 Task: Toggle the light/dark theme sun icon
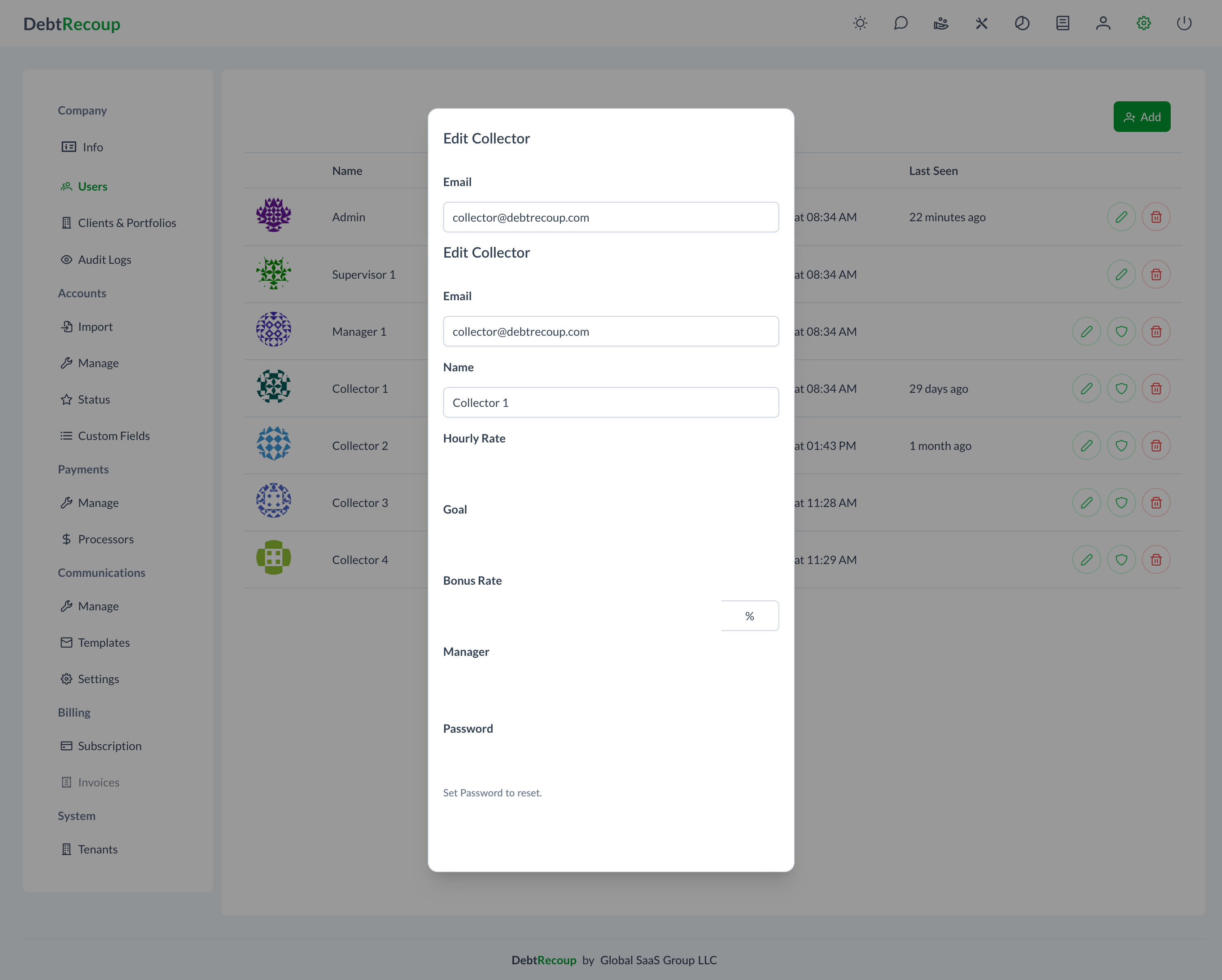click(860, 23)
